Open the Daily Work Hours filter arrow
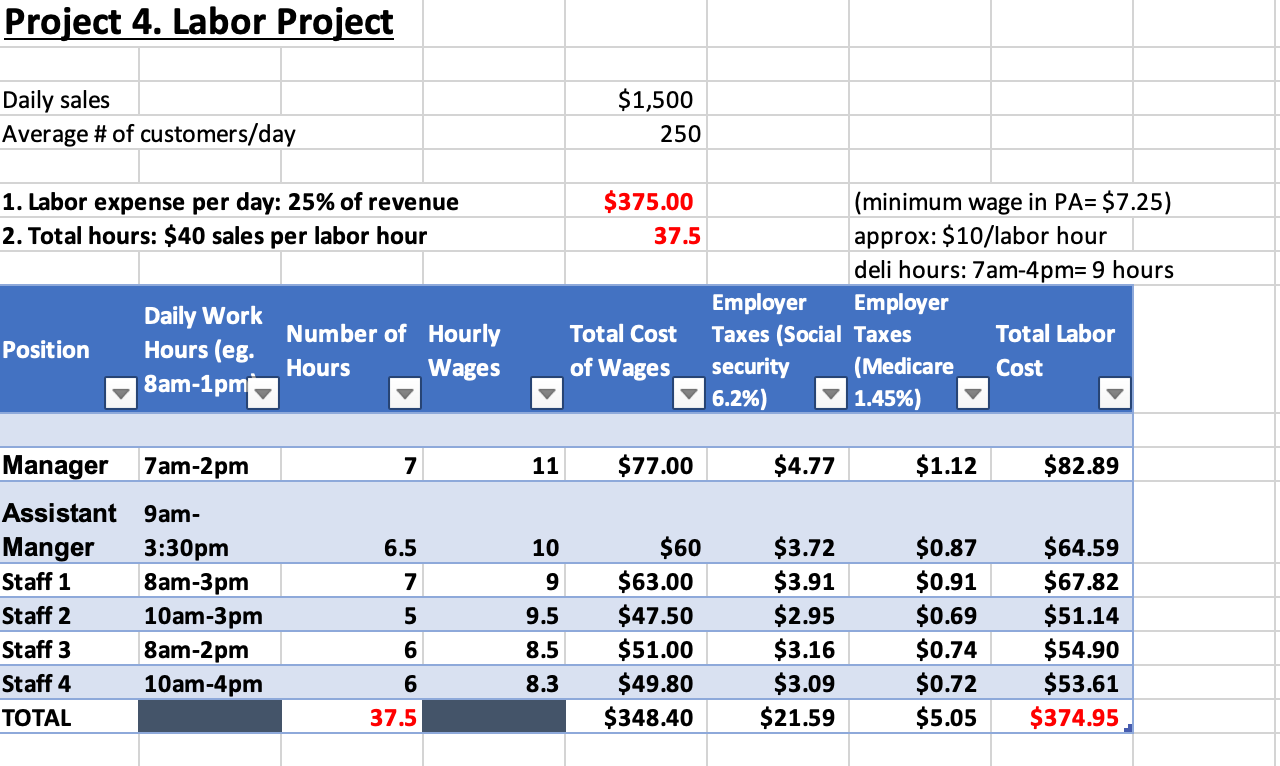 click(x=262, y=393)
